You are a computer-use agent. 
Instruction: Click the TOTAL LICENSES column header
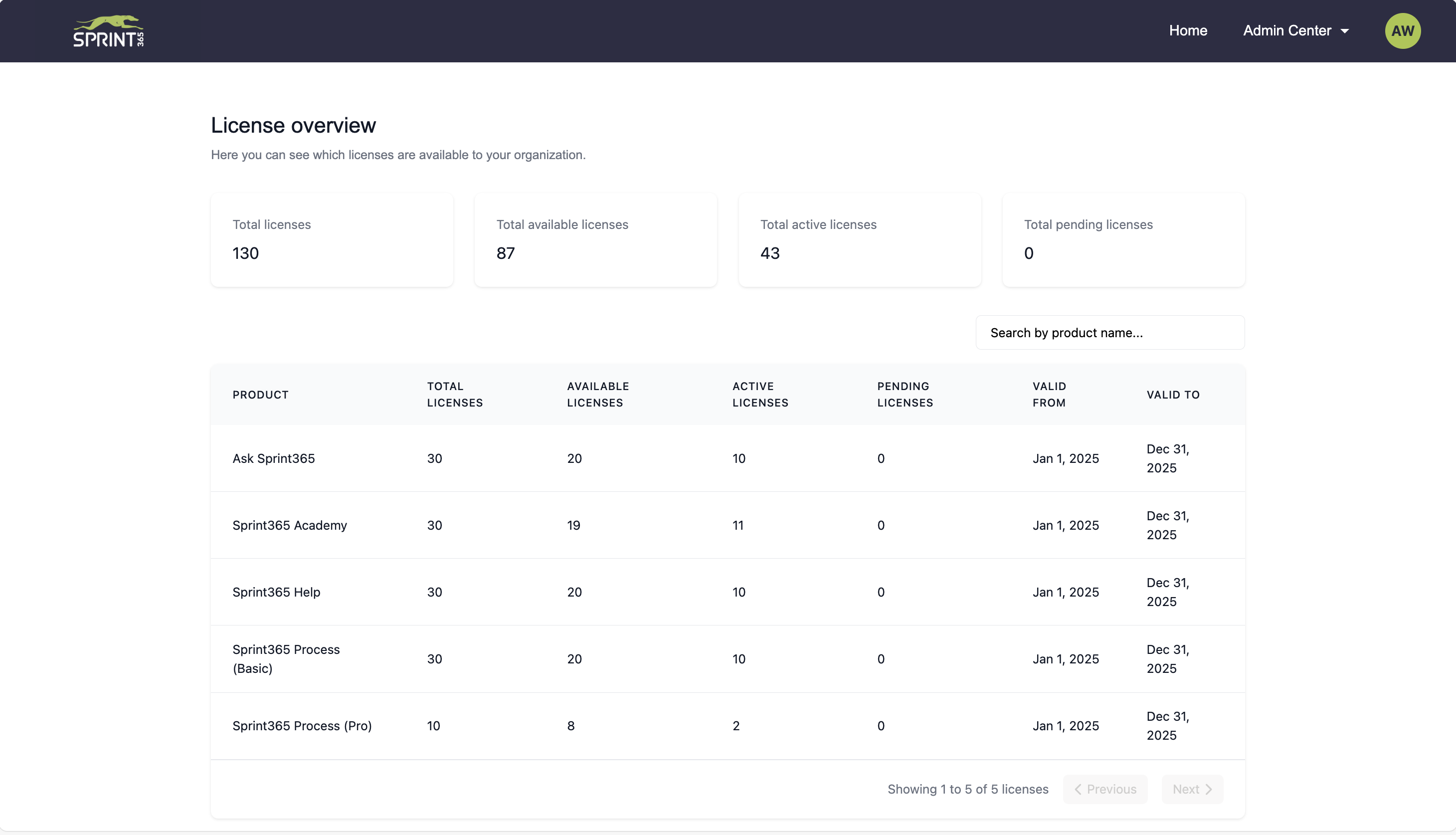tap(455, 395)
